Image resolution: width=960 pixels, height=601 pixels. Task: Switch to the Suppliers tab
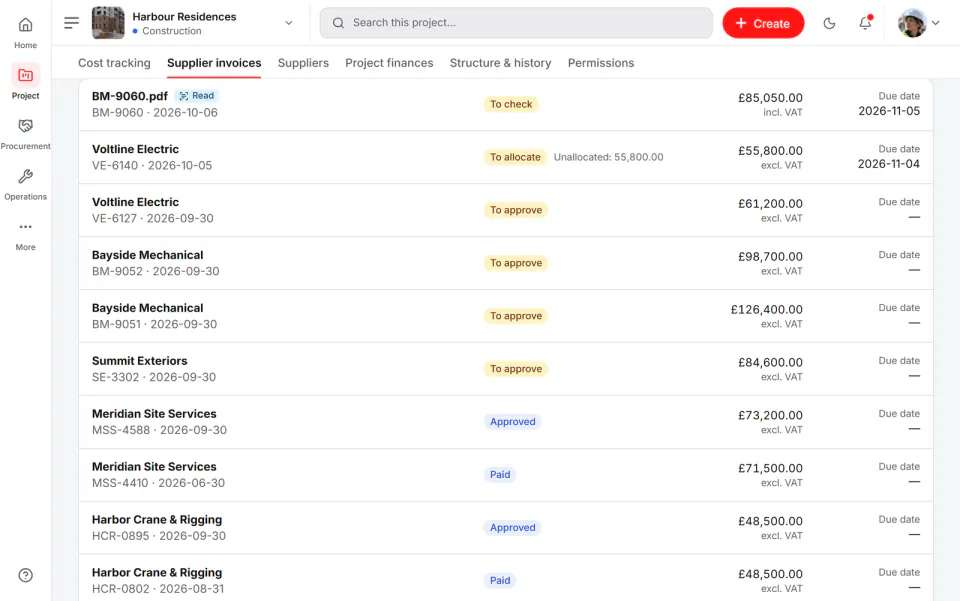(x=303, y=63)
